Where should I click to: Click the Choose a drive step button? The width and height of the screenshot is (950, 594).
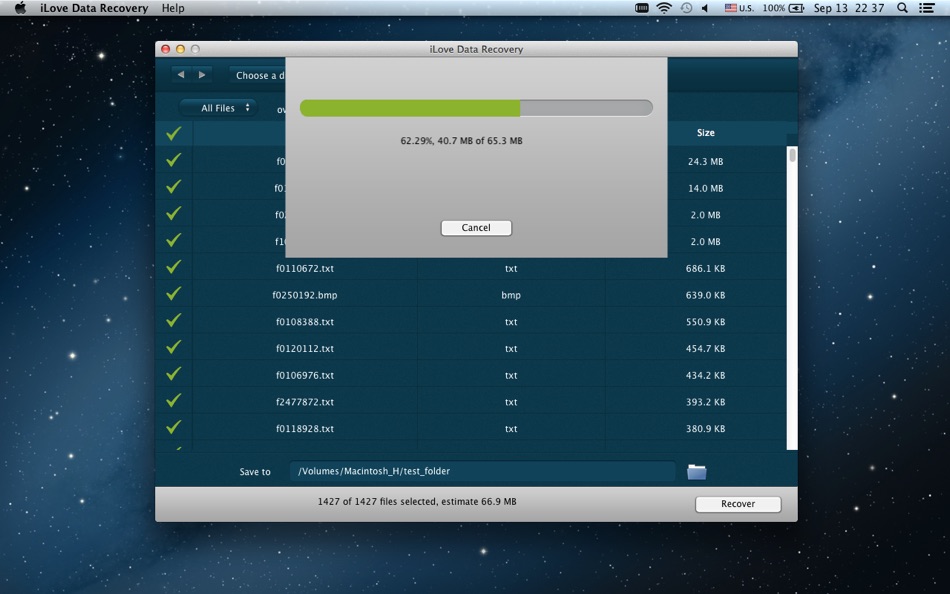(258, 75)
